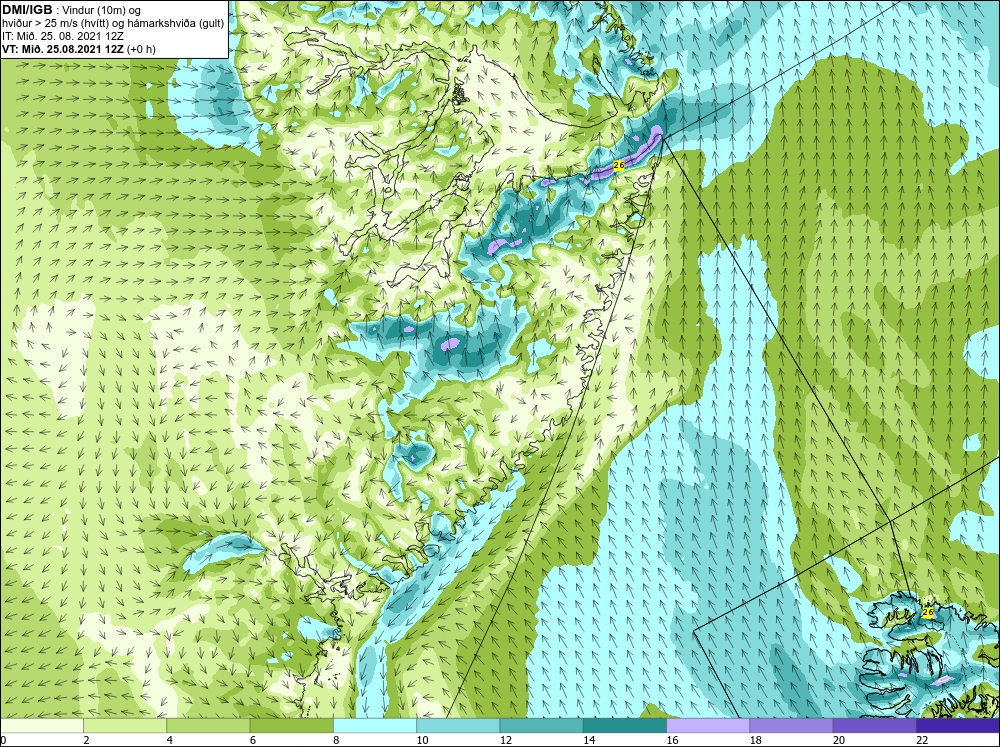Click the yellow 26 gust marker over Iceland
Screen dimensions: 1000x747
point(928,612)
